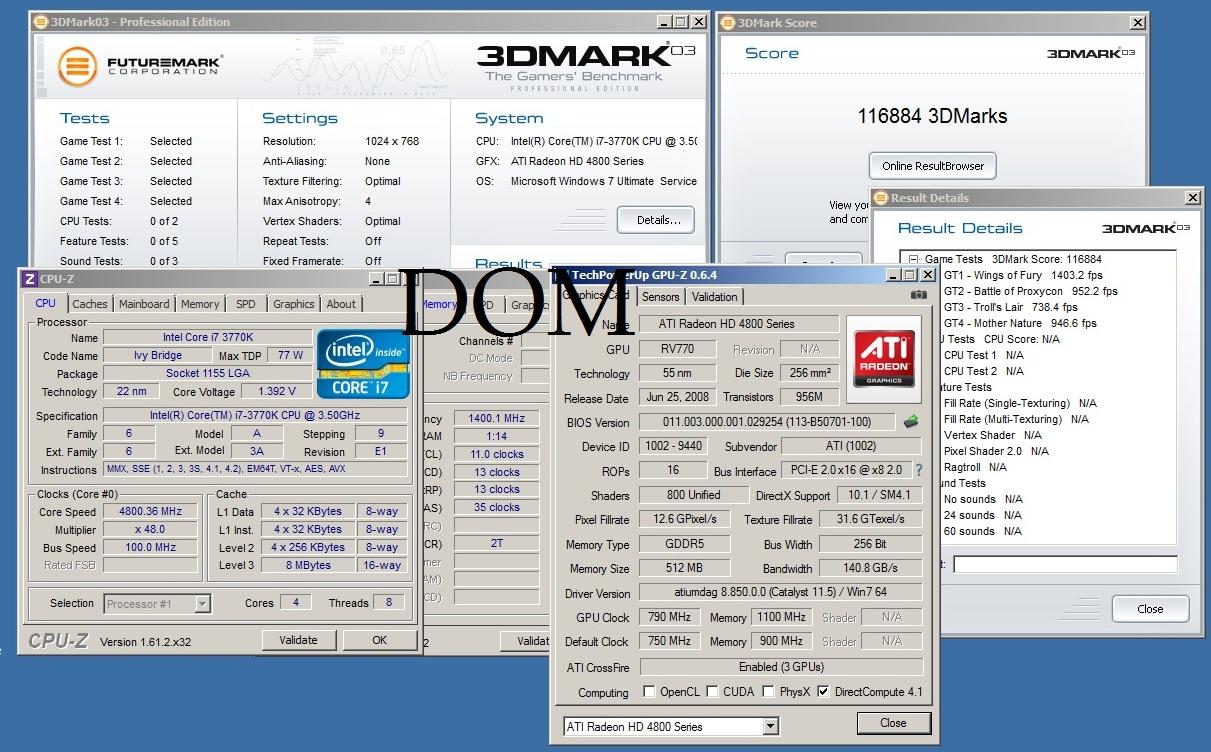Switch to the Mainboard tab in CPU-Z
This screenshot has width=1211, height=752.
tap(144, 304)
